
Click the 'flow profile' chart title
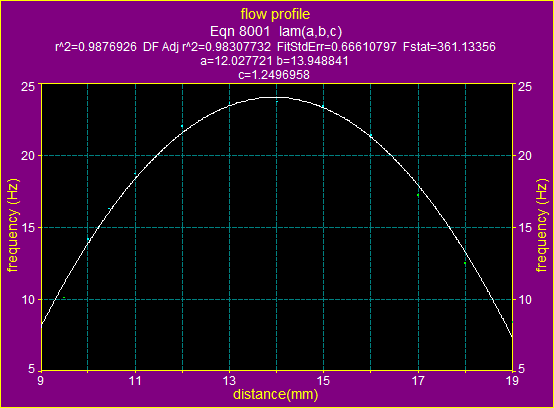coord(275,14)
